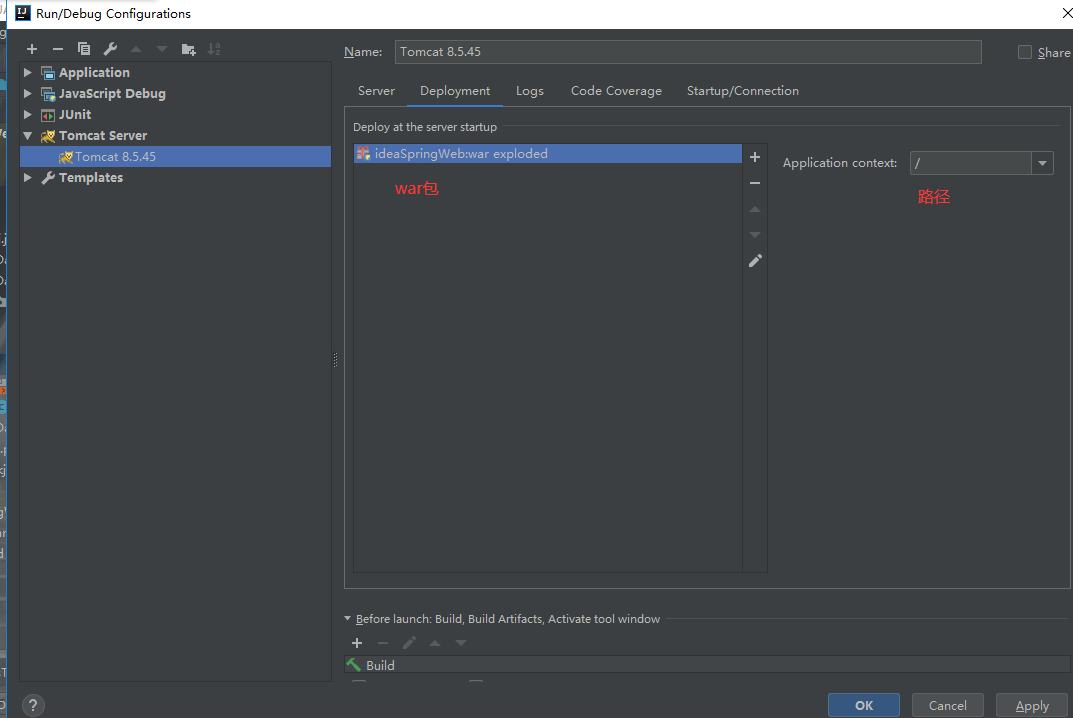The height and width of the screenshot is (718, 1073).
Task: Select the JavaScript Debug tree item
Action: (112, 93)
